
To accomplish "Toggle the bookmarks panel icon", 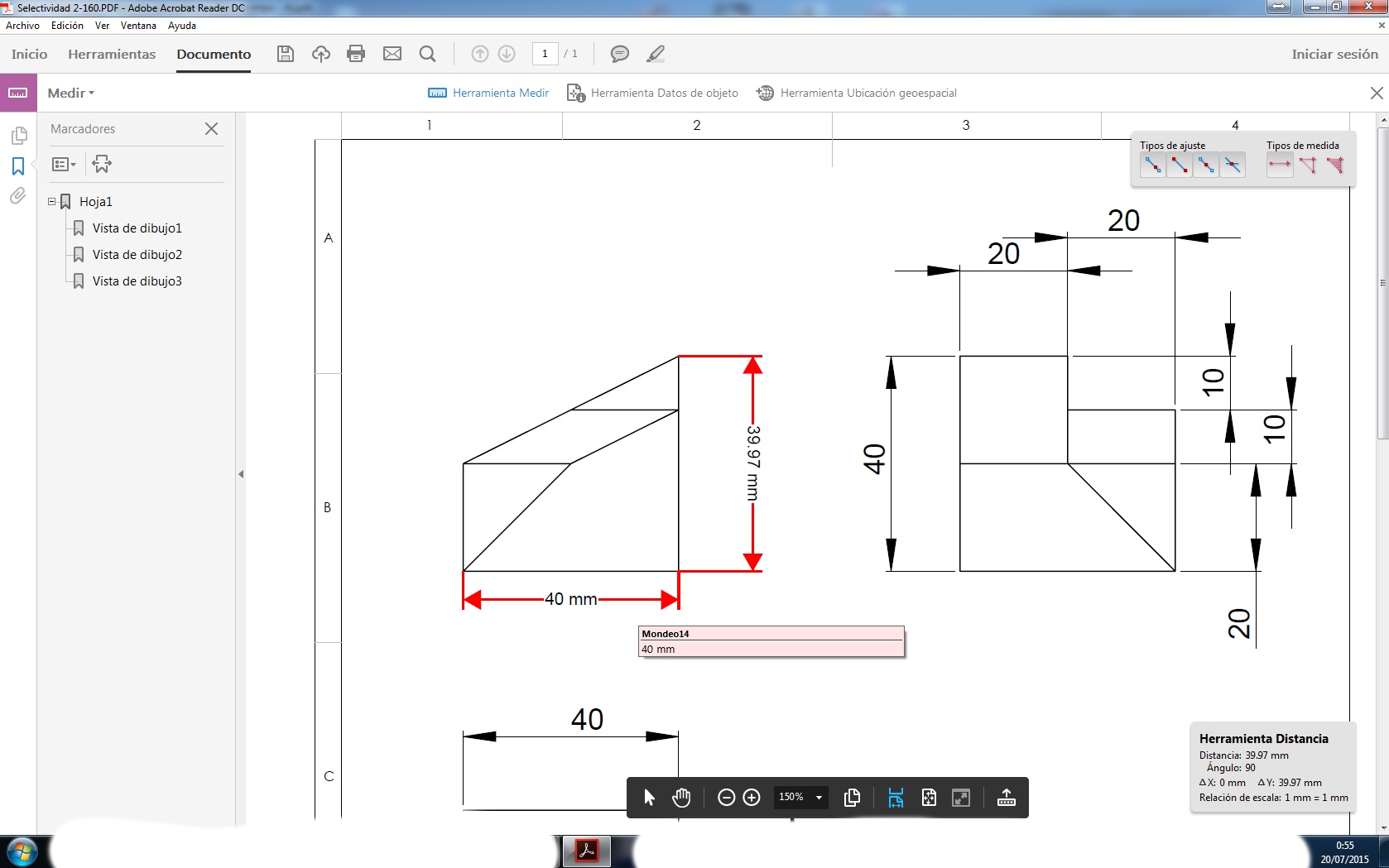I will tap(18, 166).
